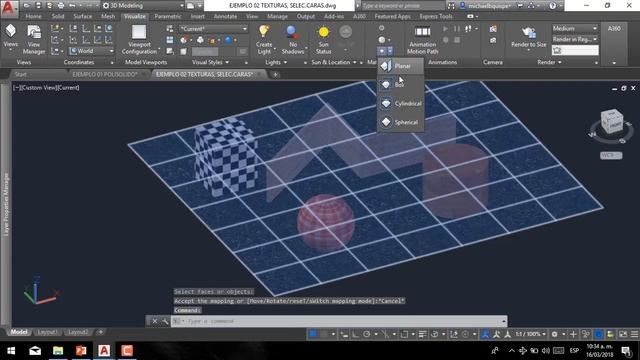Screen dimensions: 640x360
Task: Open the Output ribbon tab
Action: 306,16
